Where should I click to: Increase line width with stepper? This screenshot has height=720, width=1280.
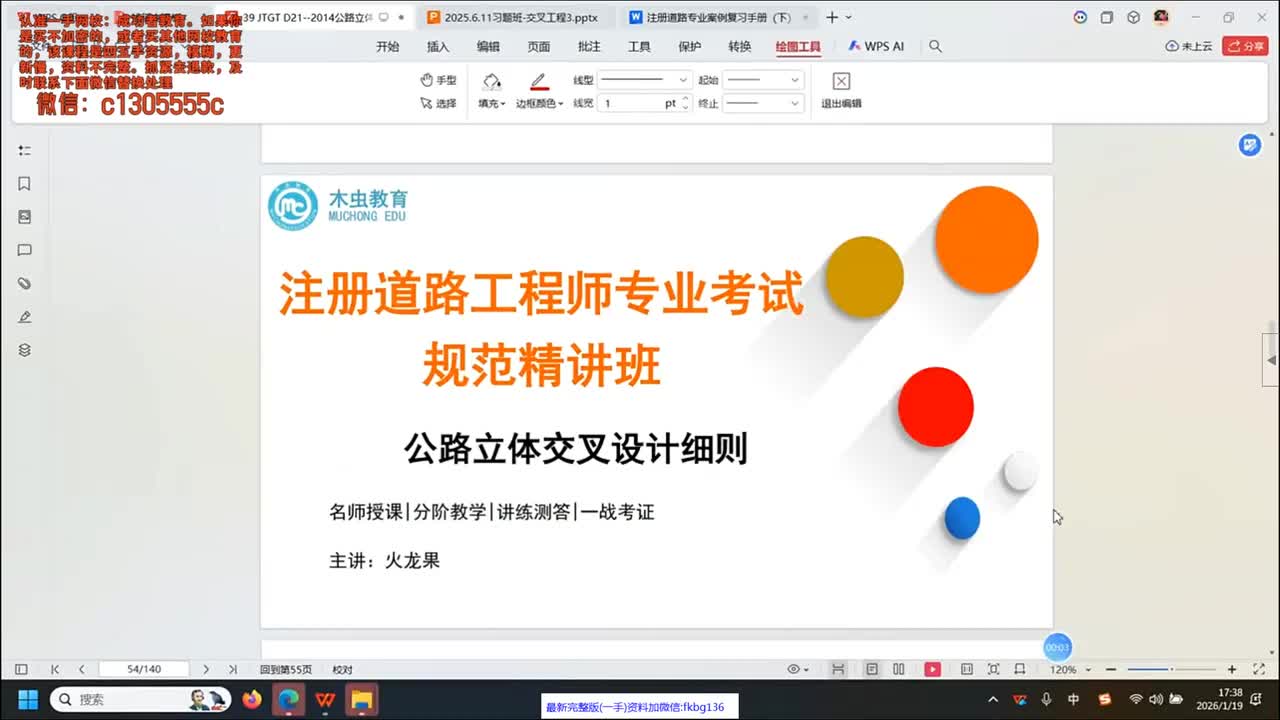(x=685, y=99)
